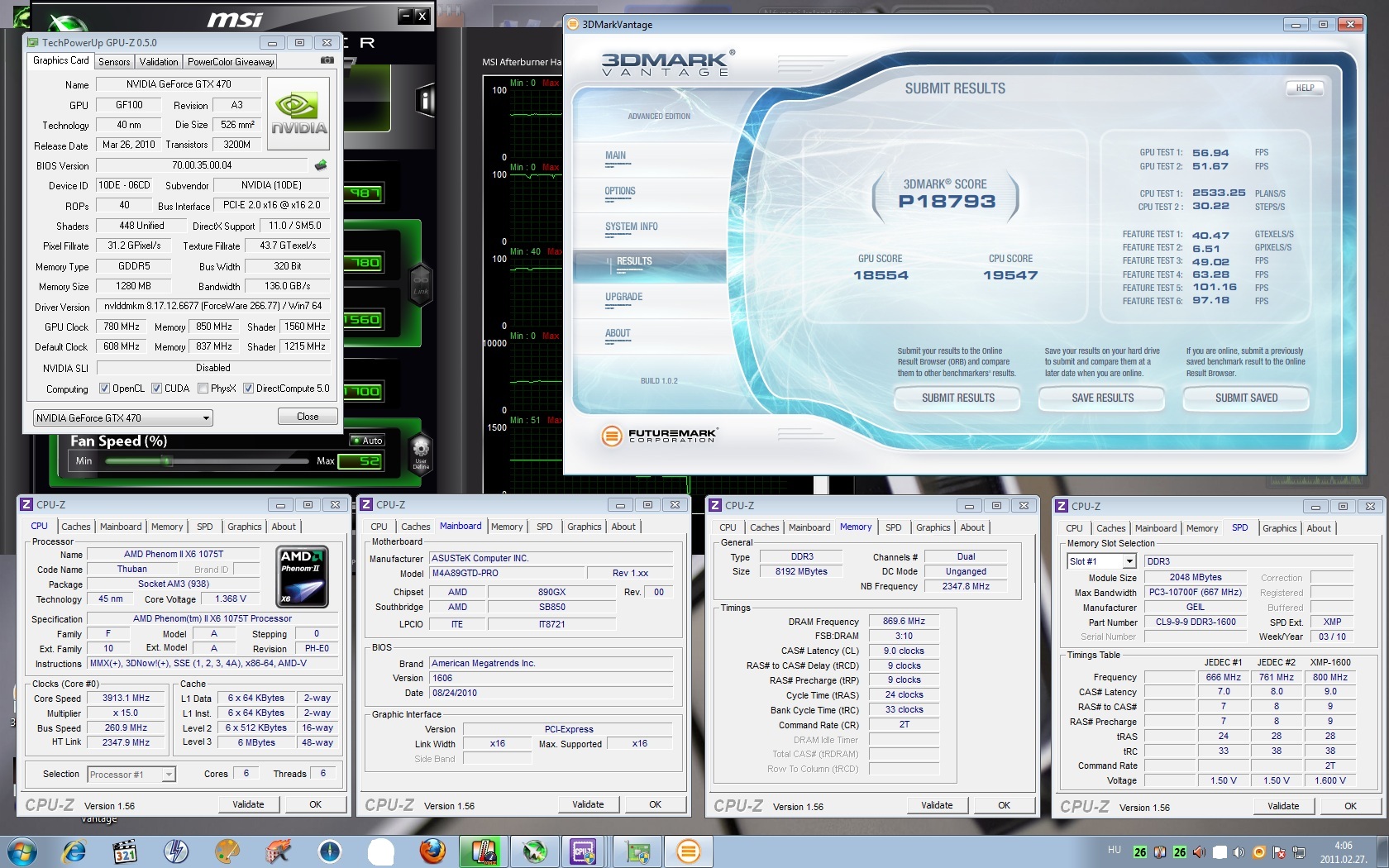Click the SAVE RESULTS button
Screen dimensions: 1389x868
click(1102, 398)
